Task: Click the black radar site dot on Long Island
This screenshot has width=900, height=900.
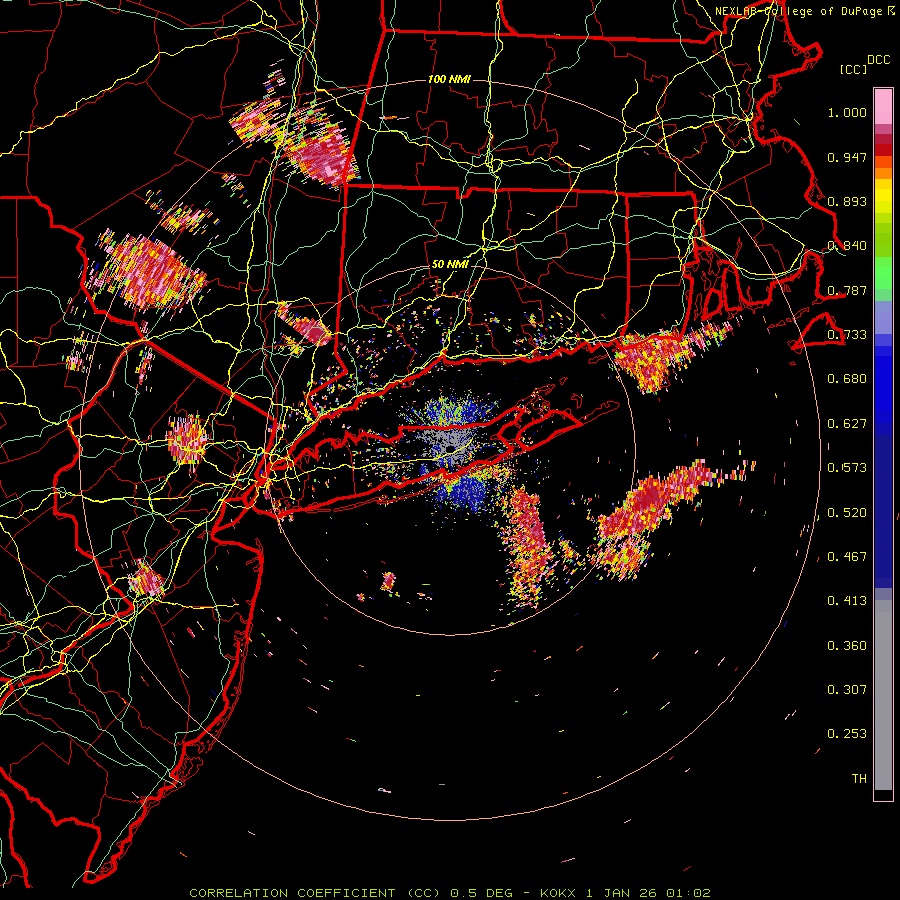Action: (x=451, y=448)
